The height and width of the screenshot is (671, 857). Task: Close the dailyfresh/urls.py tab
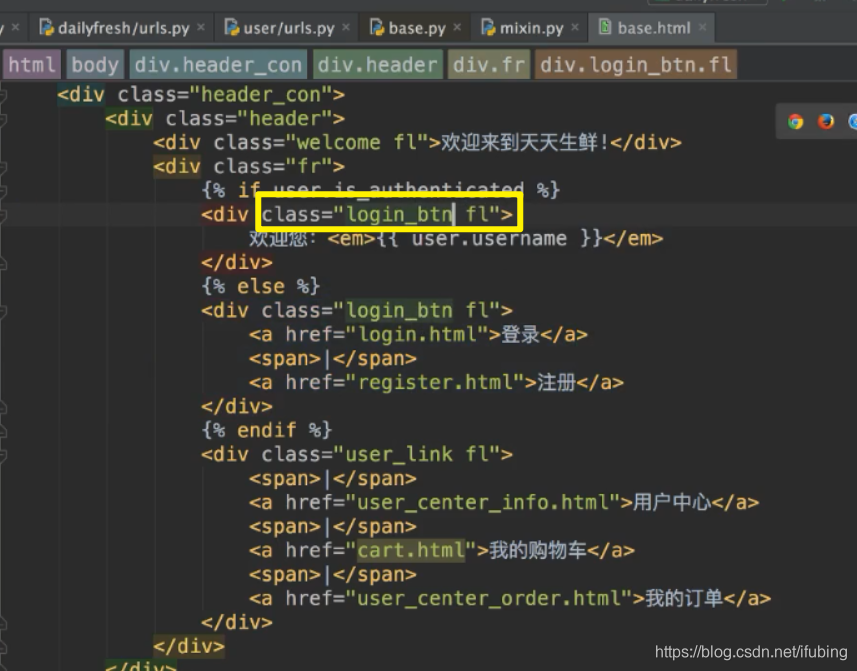(201, 27)
